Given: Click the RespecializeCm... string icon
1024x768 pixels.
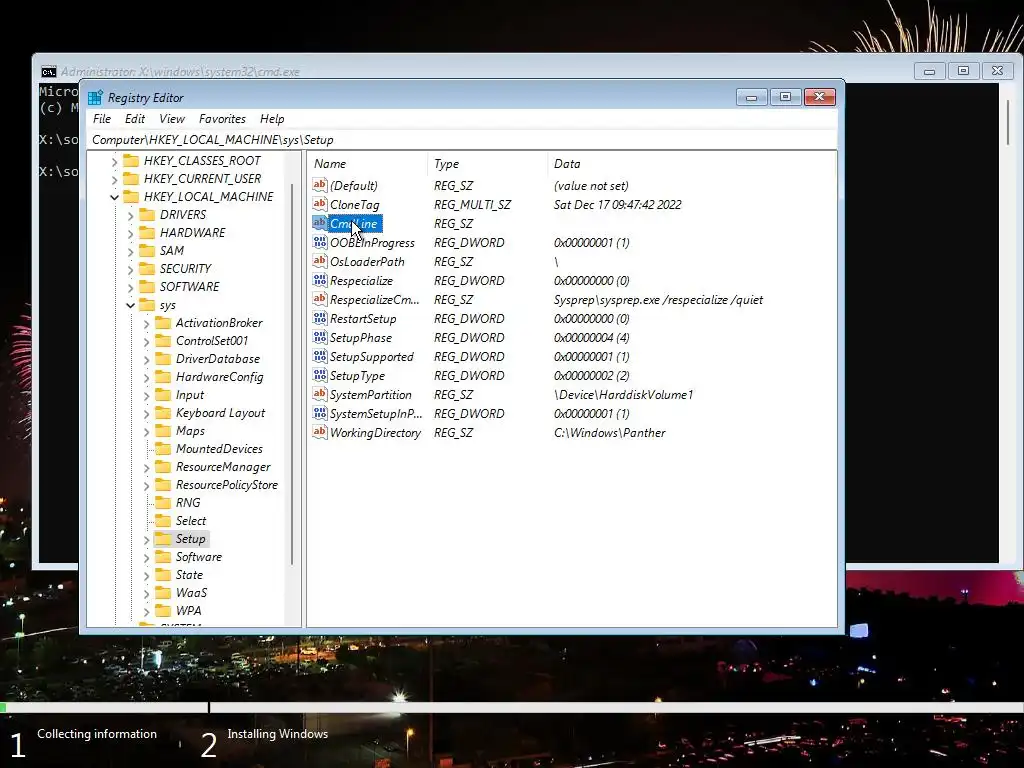Looking at the screenshot, I should 319,299.
